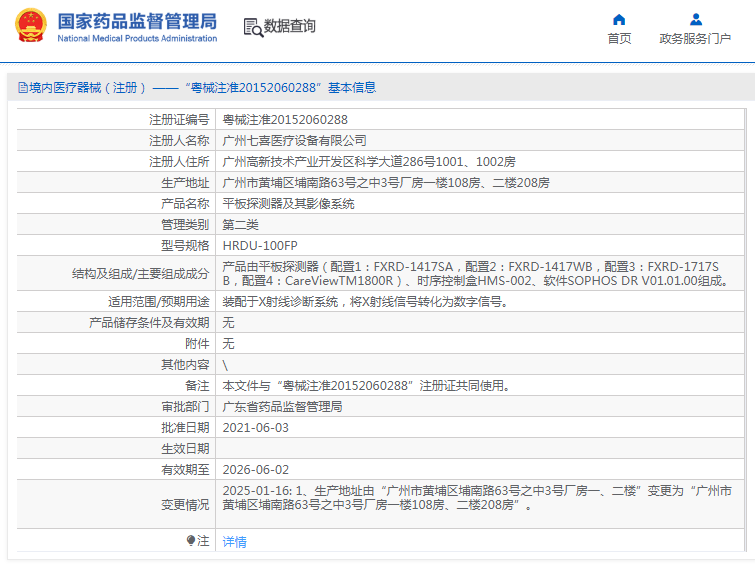755x567 pixels.
Task: Select expiry date 2026-06-02
Action: [256, 470]
